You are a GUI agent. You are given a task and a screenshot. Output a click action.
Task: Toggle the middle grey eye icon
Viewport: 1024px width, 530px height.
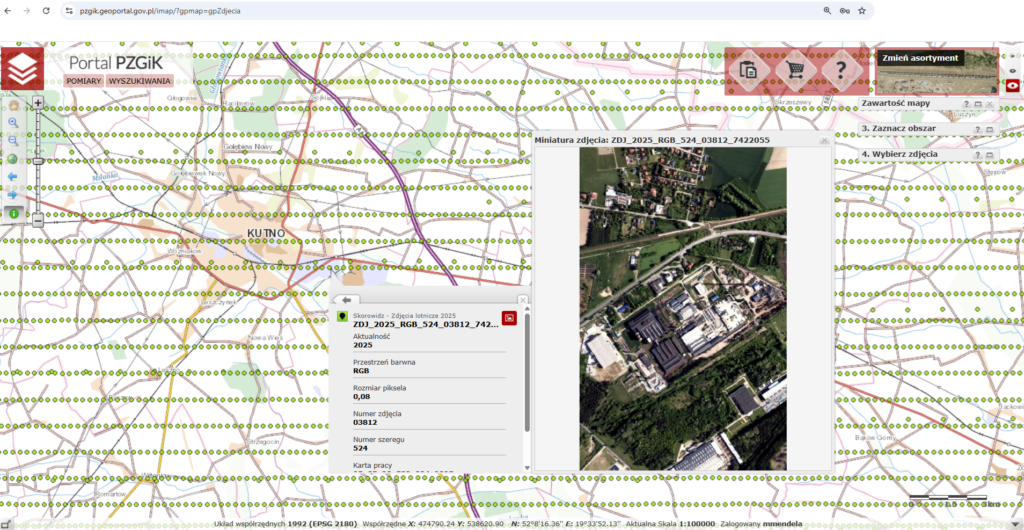[1013, 70]
